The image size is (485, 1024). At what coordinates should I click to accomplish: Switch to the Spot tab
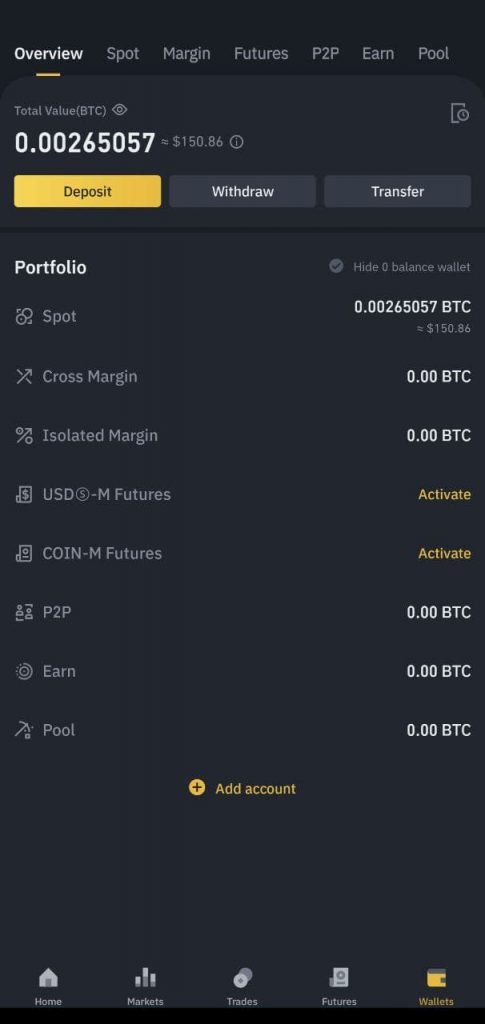point(123,54)
